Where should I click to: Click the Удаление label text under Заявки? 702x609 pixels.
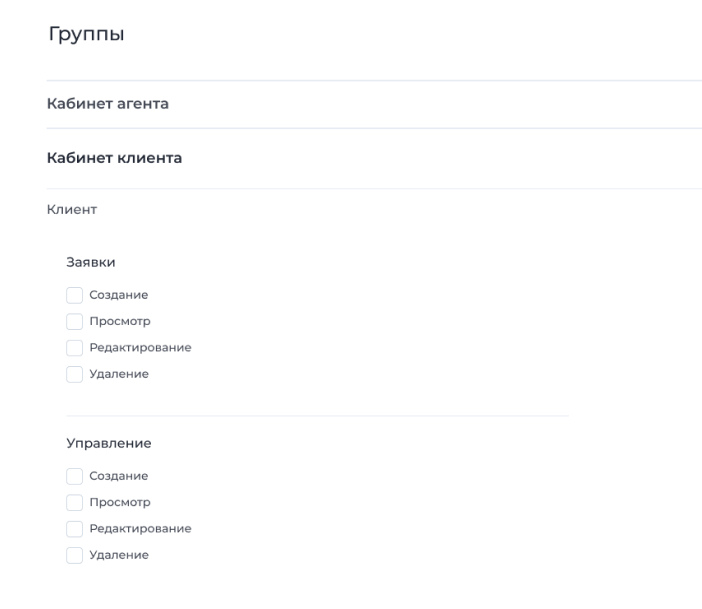pyautogui.click(x=119, y=374)
